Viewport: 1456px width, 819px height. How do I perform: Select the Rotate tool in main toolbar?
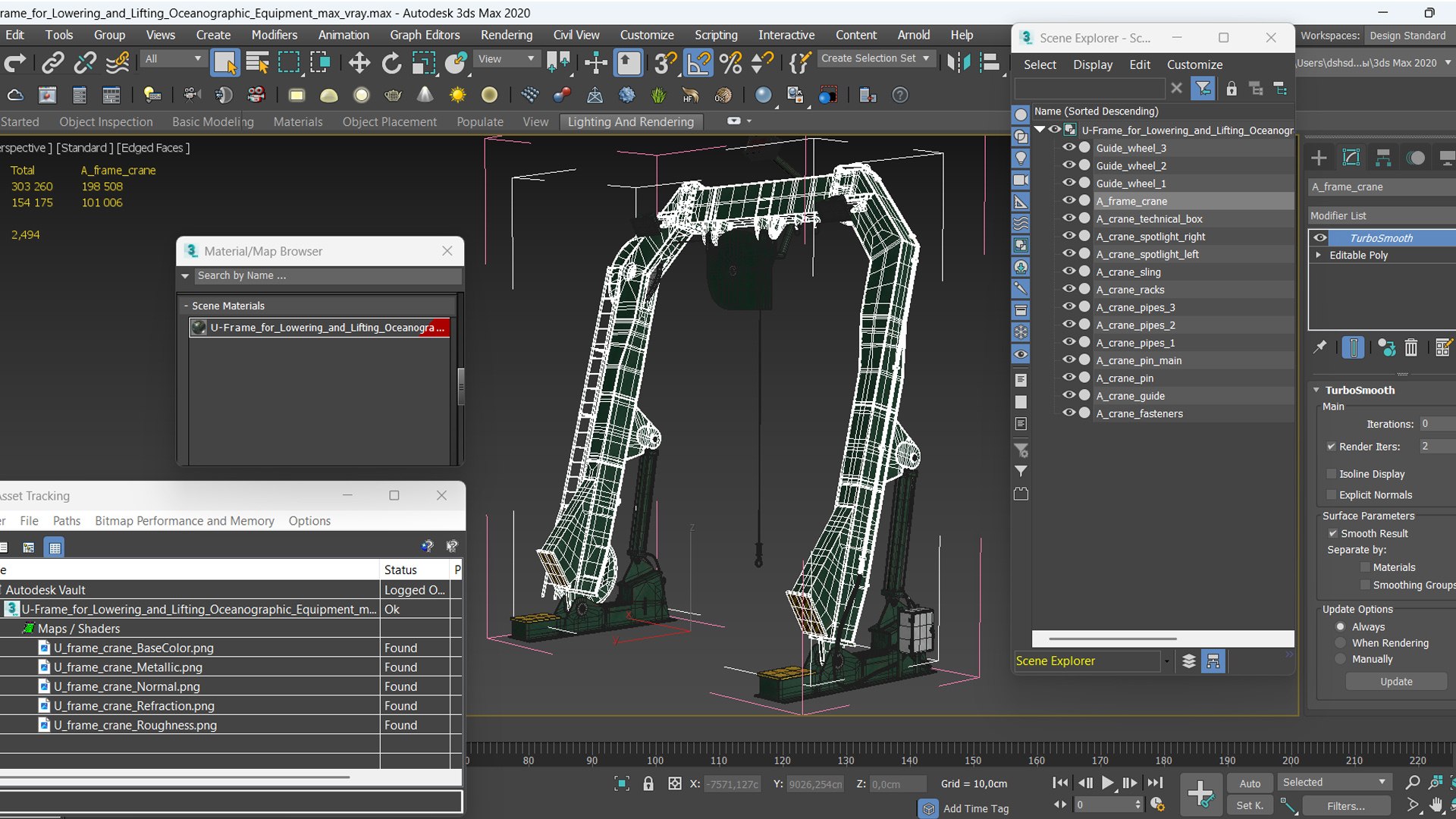[x=391, y=63]
